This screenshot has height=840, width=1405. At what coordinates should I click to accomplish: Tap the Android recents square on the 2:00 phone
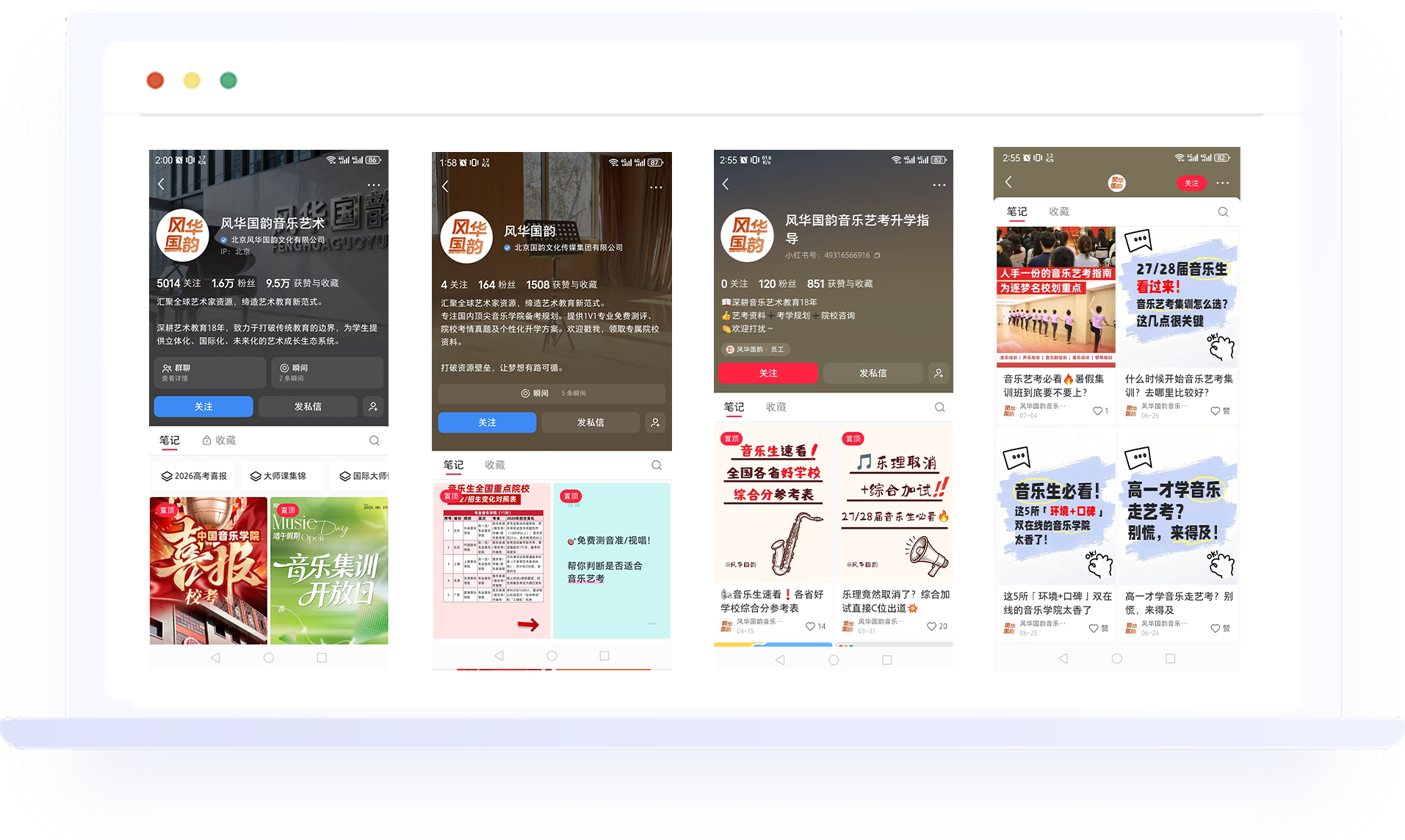tap(322, 658)
